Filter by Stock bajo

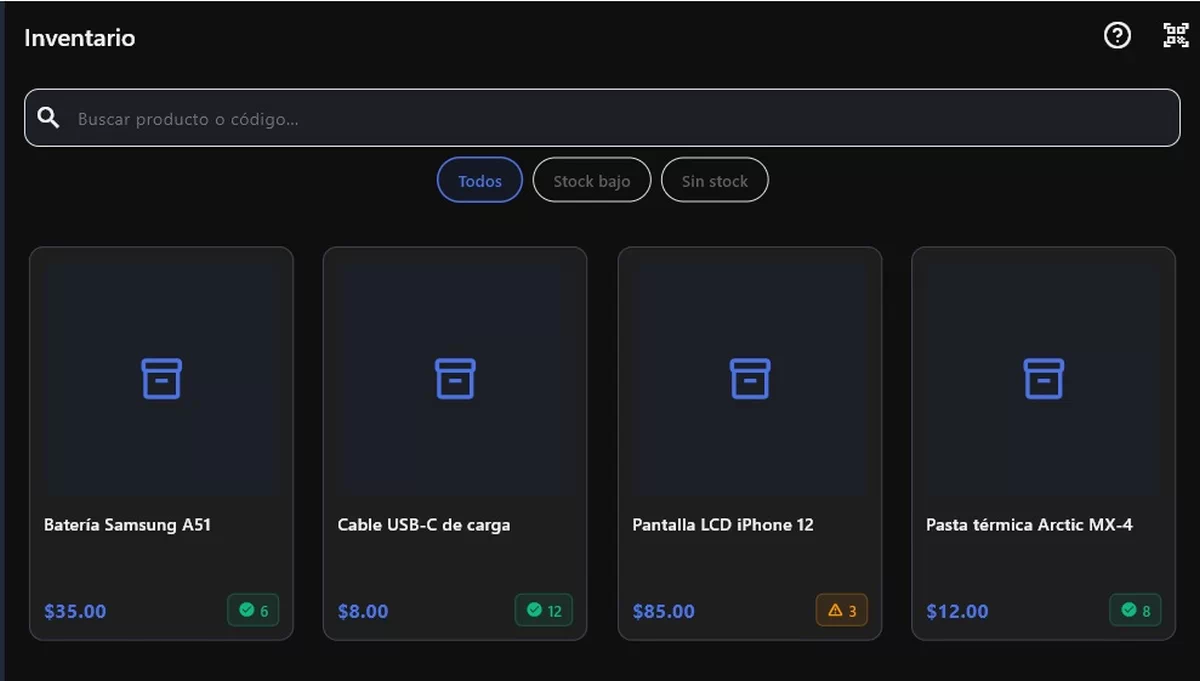tap(592, 181)
